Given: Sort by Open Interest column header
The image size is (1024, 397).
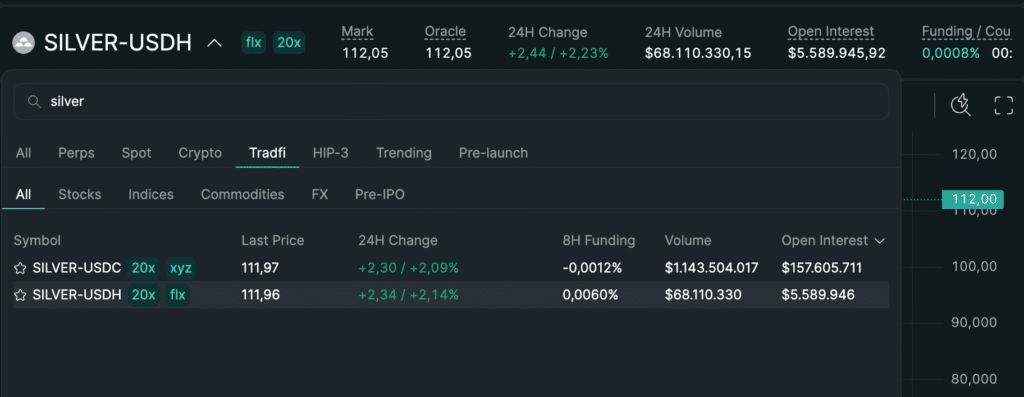Looking at the screenshot, I should (x=825, y=240).
